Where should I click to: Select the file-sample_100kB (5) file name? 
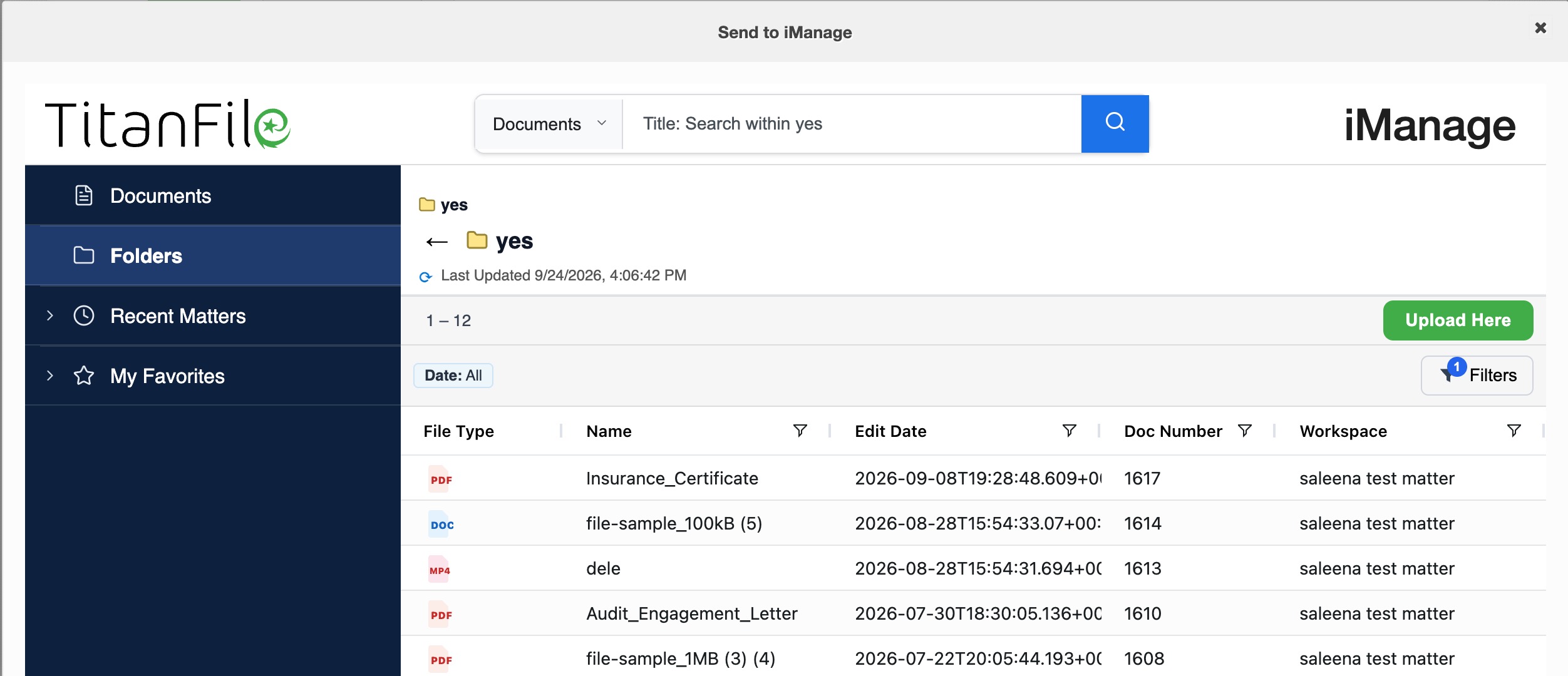[x=674, y=524]
